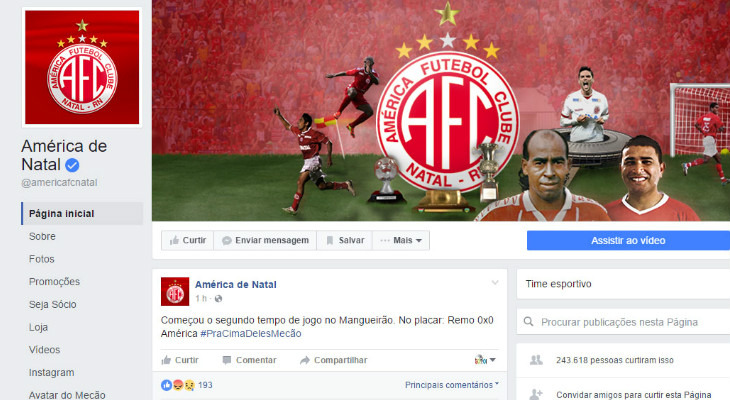Click the #PraCimaDelesMecão hashtag link

click(250, 333)
